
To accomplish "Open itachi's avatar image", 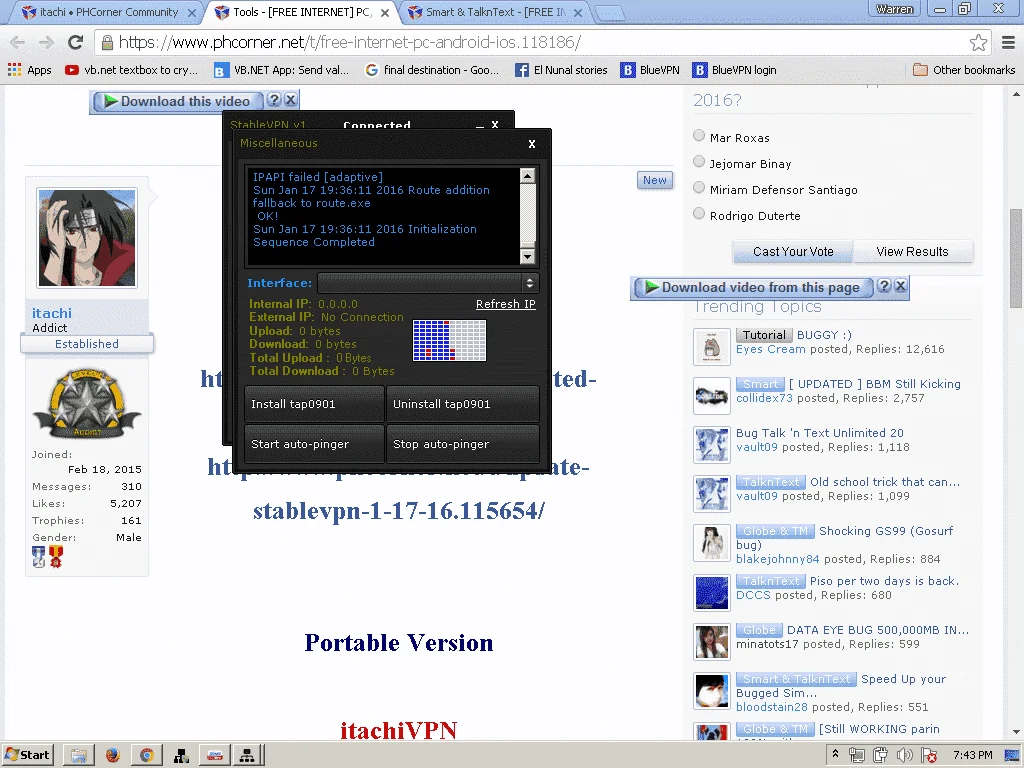I will click(x=87, y=238).
